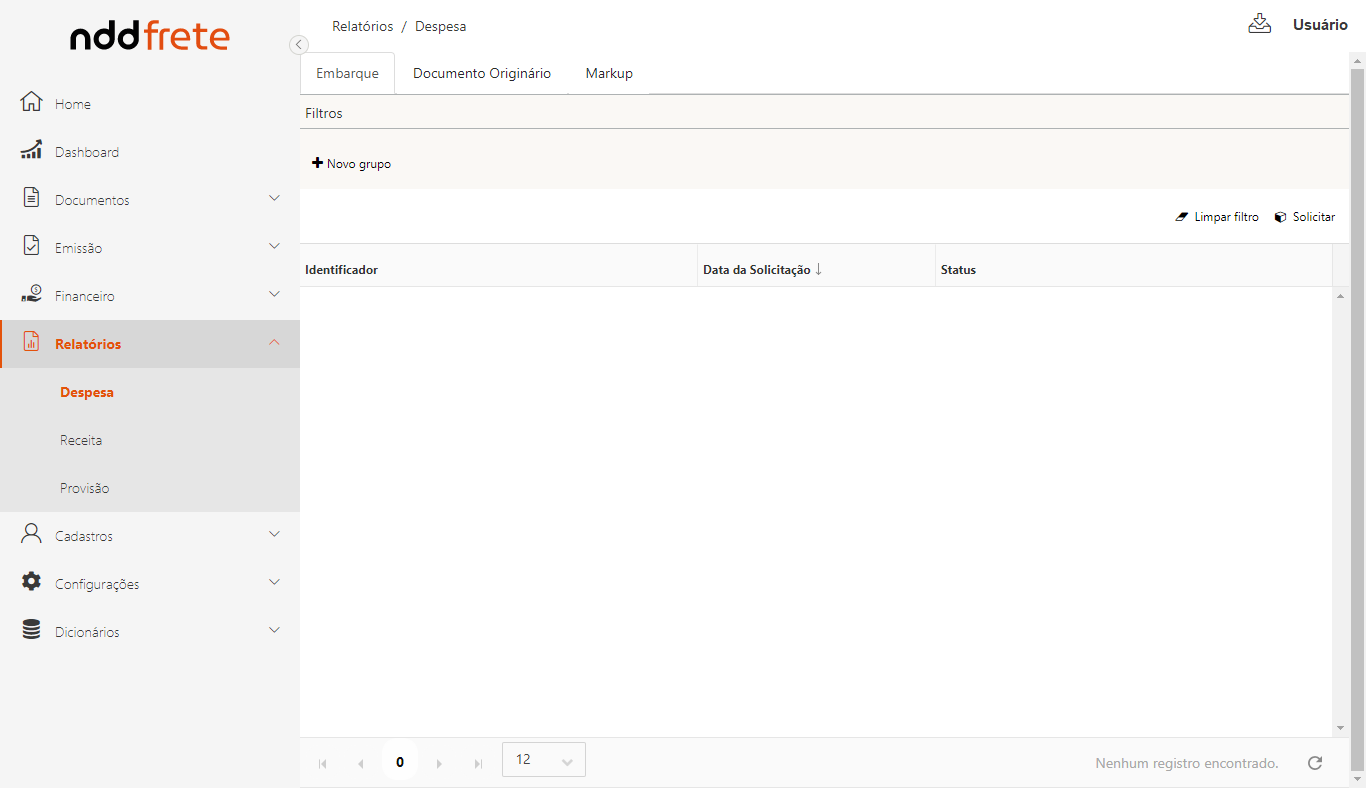Screen dimensions: 1366x788
Task: Collapse the sidebar with the arrow circle
Action: coord(299,44)
